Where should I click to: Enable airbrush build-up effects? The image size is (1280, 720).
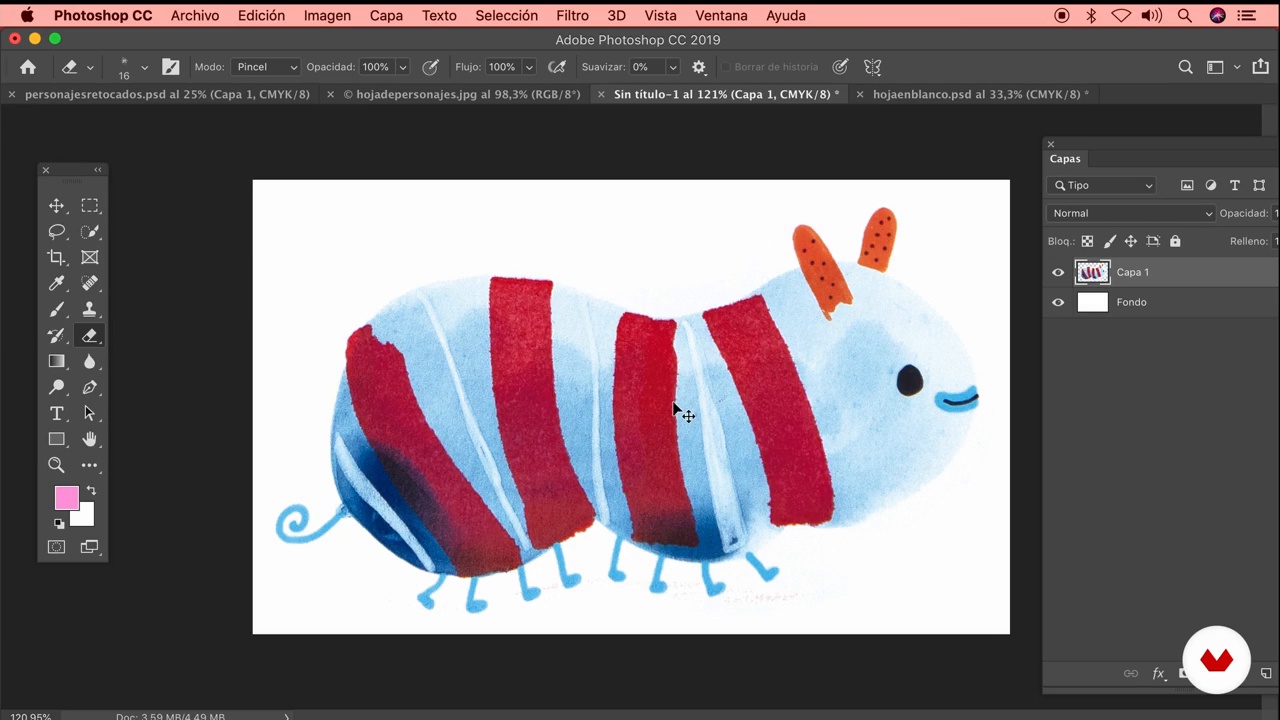pos(557,67)
